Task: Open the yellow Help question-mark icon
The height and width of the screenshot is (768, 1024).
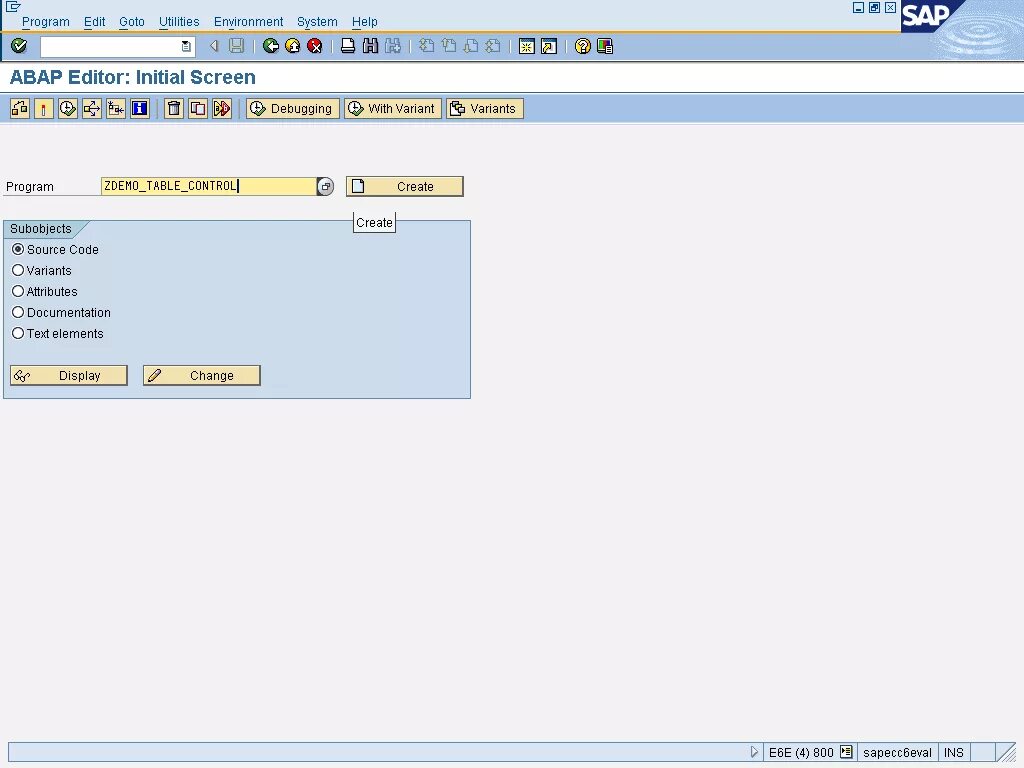Action: tap(583, 46)
